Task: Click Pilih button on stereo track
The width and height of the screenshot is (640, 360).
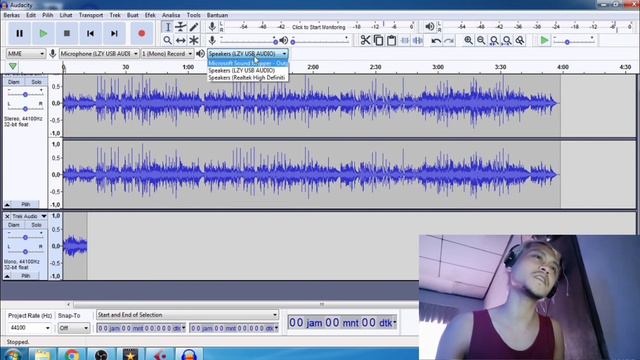Action: 26,204
